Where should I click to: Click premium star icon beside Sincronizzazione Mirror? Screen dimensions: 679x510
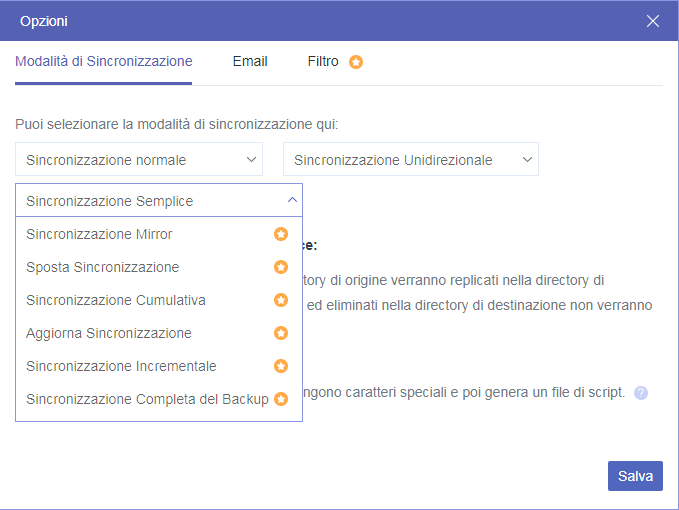(x=281, y=234)
